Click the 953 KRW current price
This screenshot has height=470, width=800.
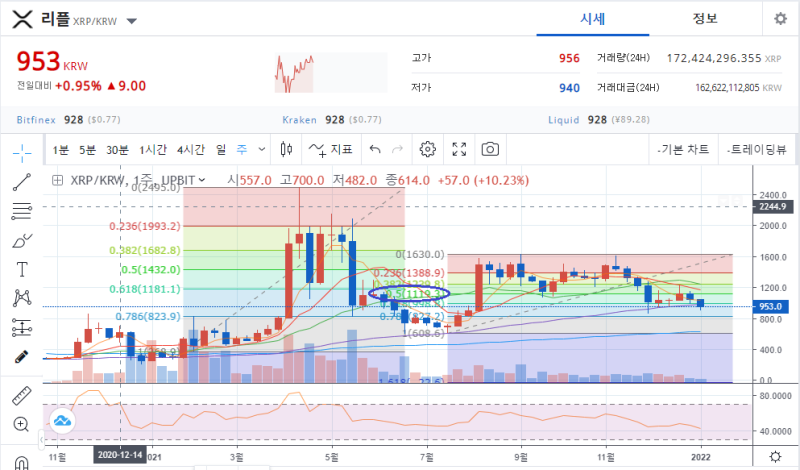click(52, 62)
